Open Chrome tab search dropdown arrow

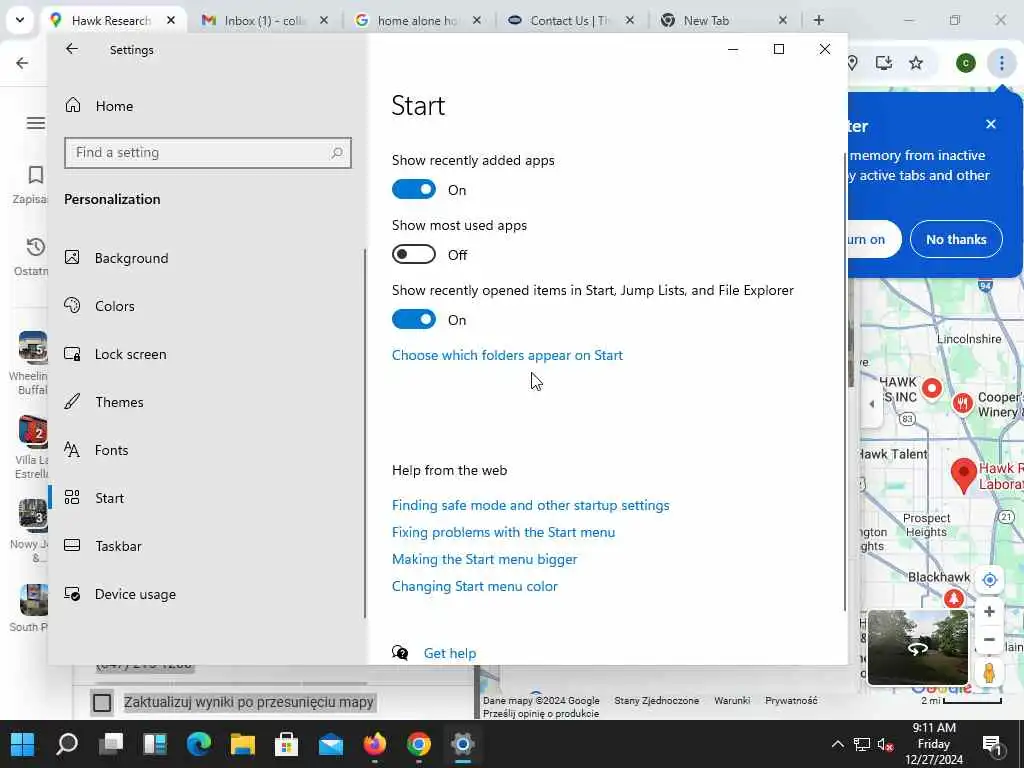20,20
